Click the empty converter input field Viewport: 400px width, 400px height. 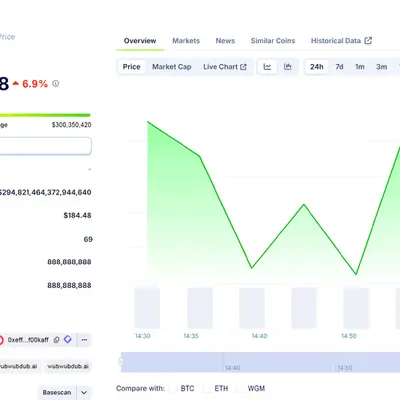pos(45,146)
